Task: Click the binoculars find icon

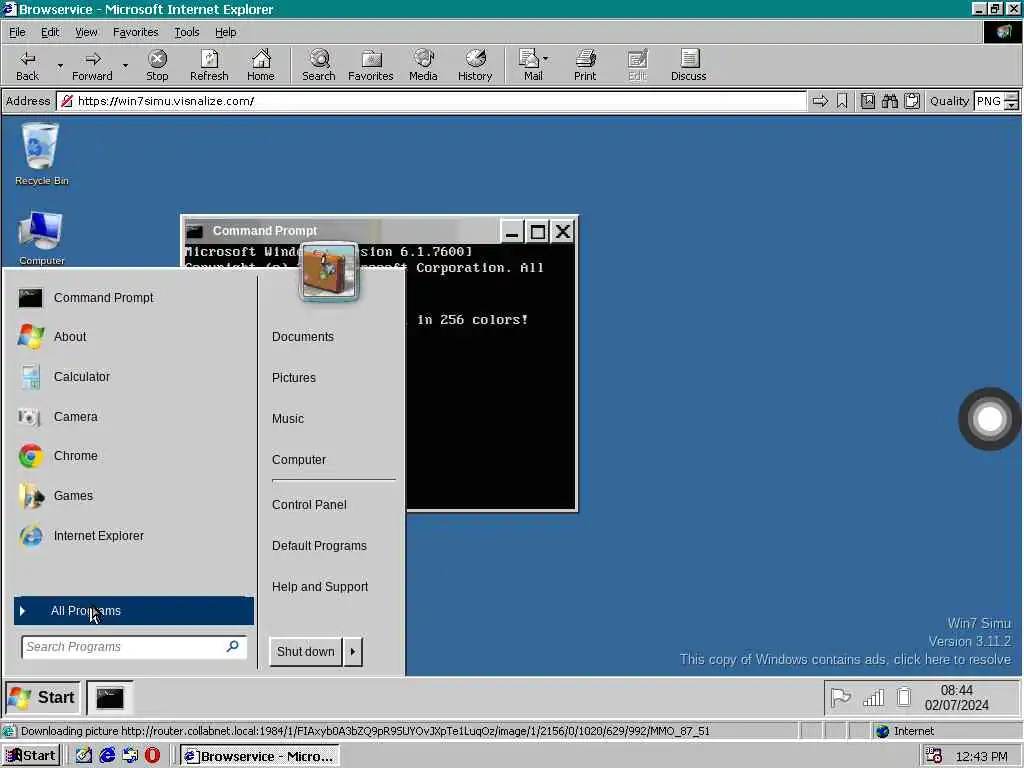Action: [x=889, y=101]
